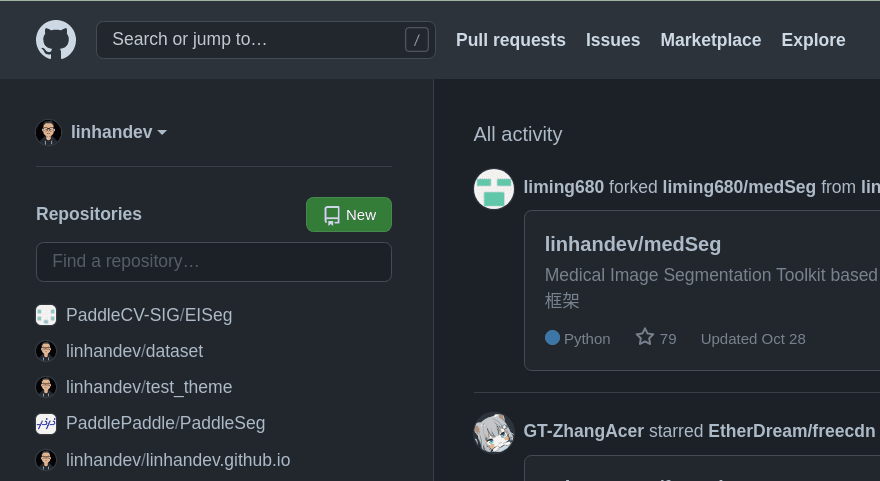Expand the linhandev account switcher dropdown
This screenshot has height=481, width=880.
coord(118,132)
